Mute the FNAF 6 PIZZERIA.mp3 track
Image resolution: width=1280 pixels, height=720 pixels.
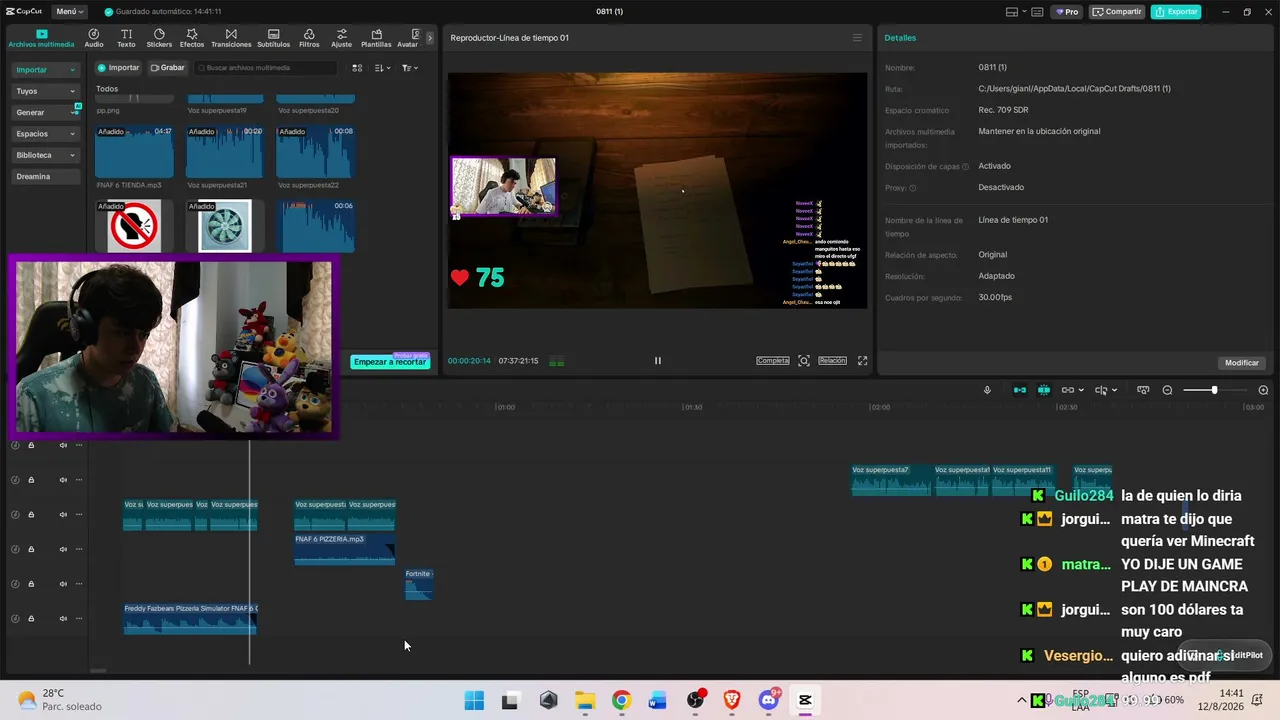coord(63,549)
